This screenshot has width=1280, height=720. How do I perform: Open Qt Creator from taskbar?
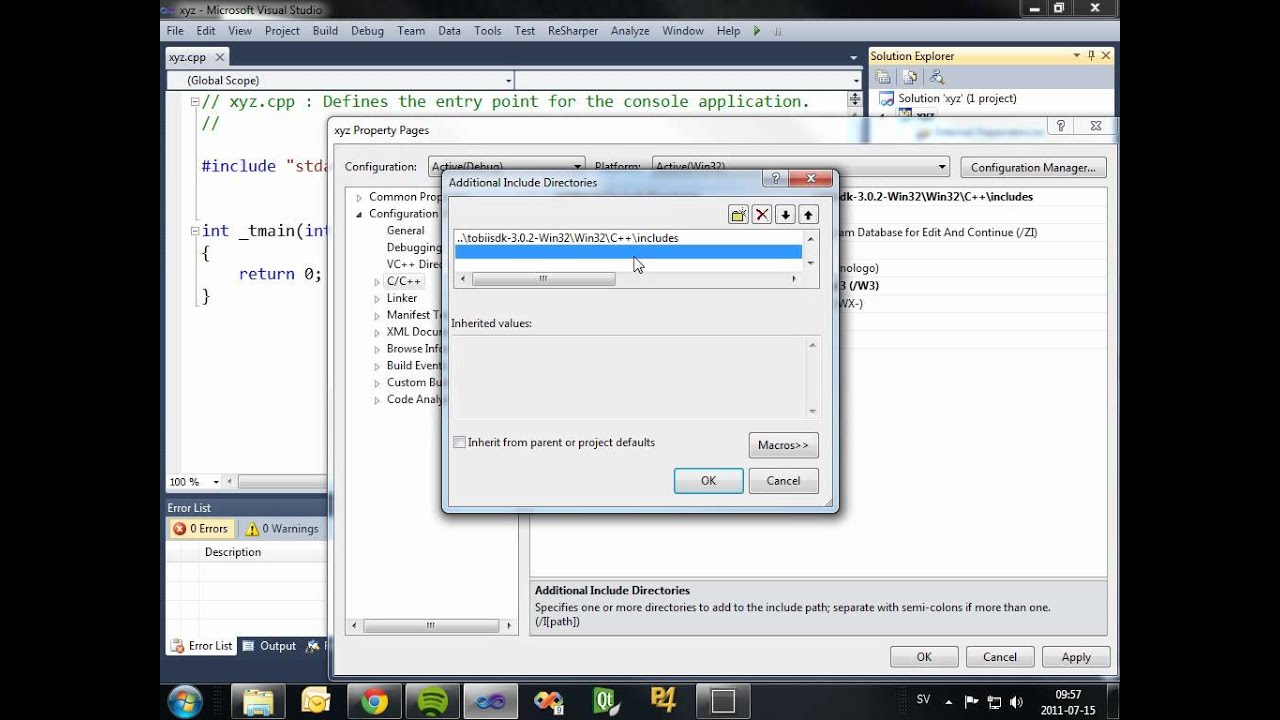pyautogui.click(x=606, y=701)
